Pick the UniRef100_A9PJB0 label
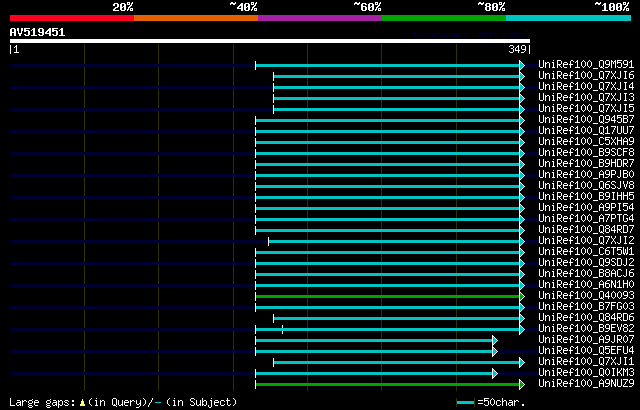Screen dimensions: 640x410 (586, 175)
